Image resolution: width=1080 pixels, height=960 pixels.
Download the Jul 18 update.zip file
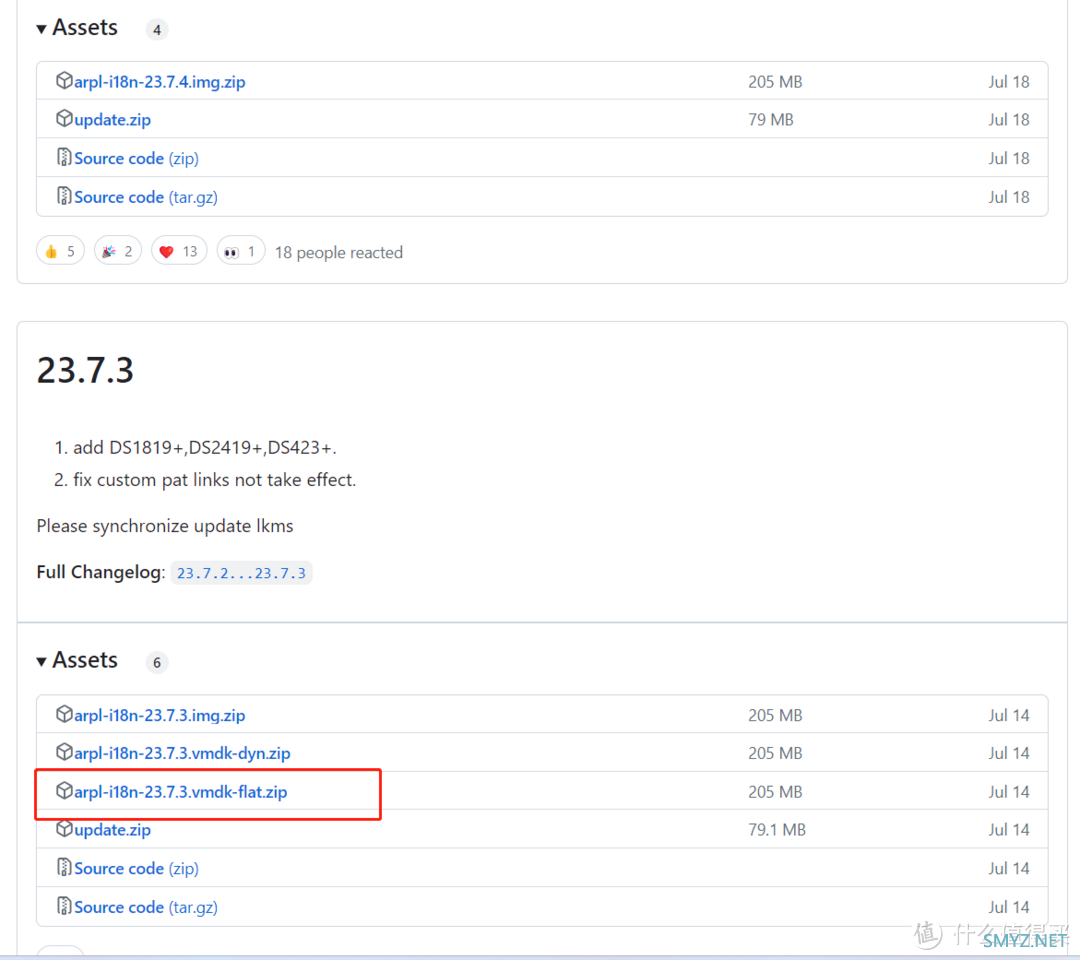click(112, 120)
